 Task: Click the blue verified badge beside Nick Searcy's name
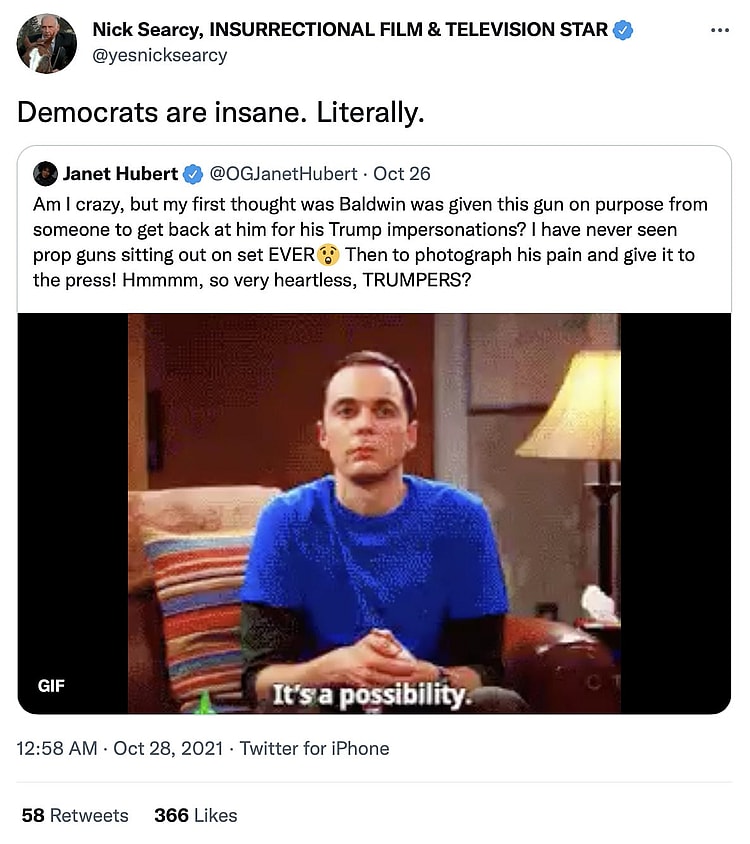tap(623, 30)
